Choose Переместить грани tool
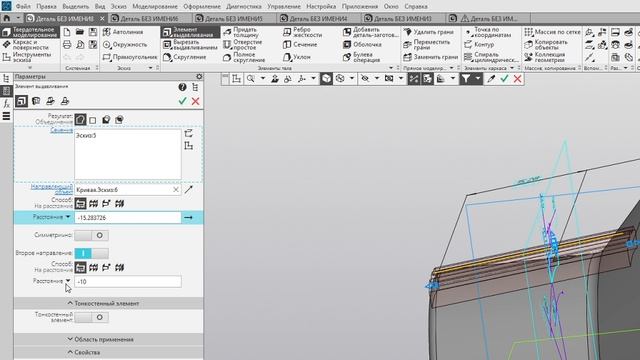The image size is (640, 360). [x=427, y=45]
